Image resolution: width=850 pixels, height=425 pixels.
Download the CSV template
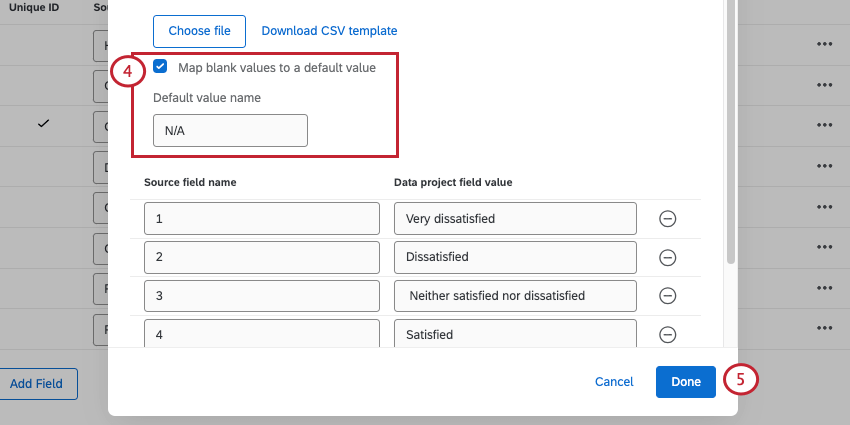329,31
